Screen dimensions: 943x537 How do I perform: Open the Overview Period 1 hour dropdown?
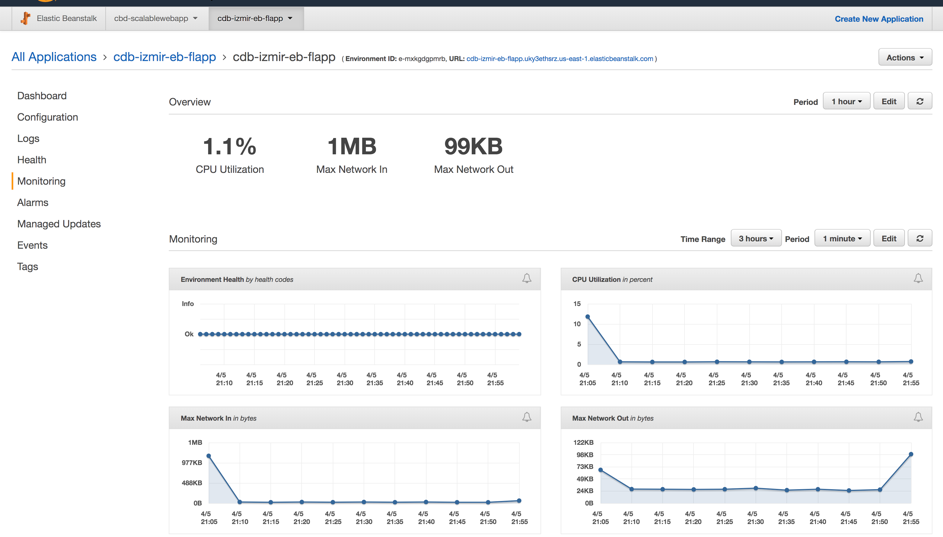[x=847, y=102]
